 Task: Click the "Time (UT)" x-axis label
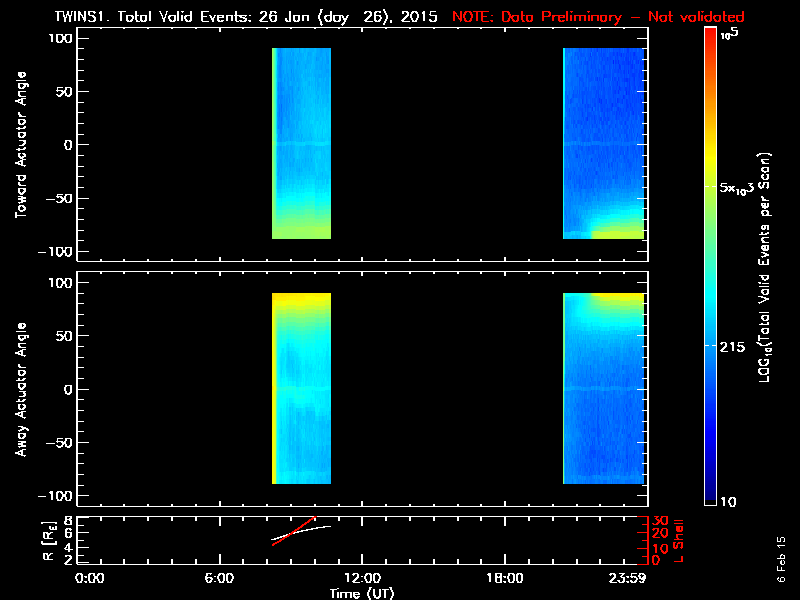tap(362, 594)
